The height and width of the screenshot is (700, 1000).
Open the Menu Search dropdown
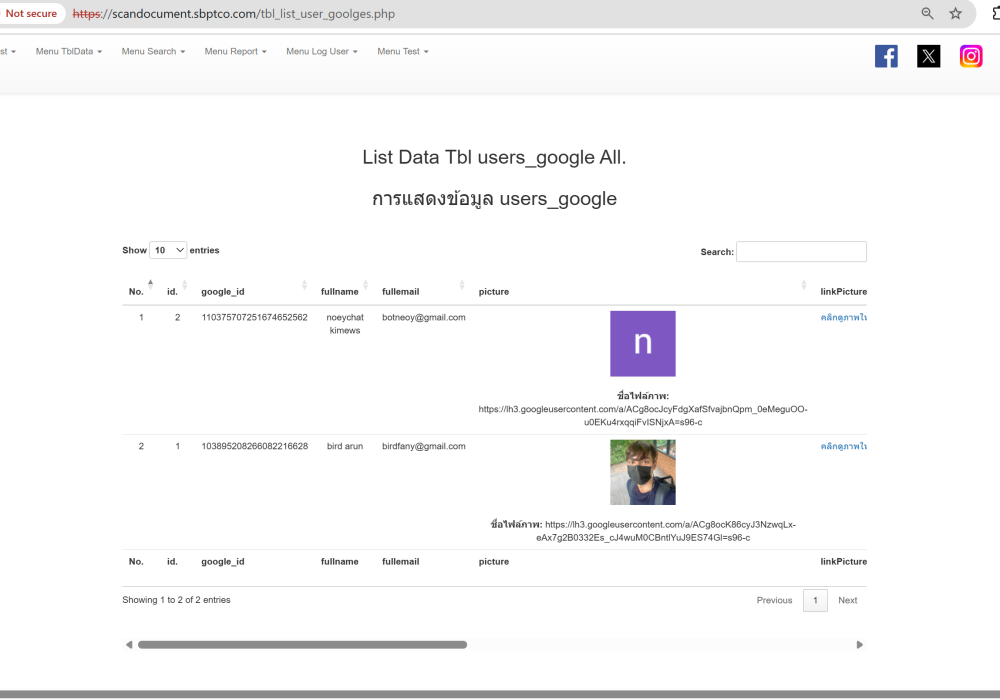coord(153,51)
